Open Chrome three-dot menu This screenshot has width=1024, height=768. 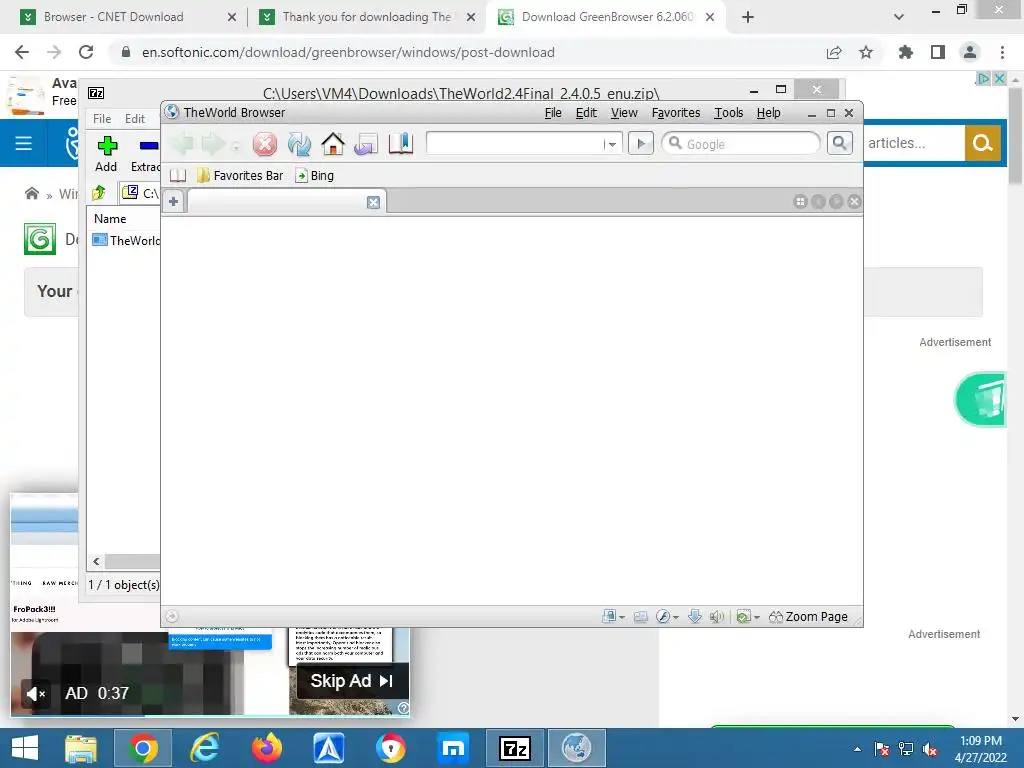pyautogui.click(x=1002, y=52)
